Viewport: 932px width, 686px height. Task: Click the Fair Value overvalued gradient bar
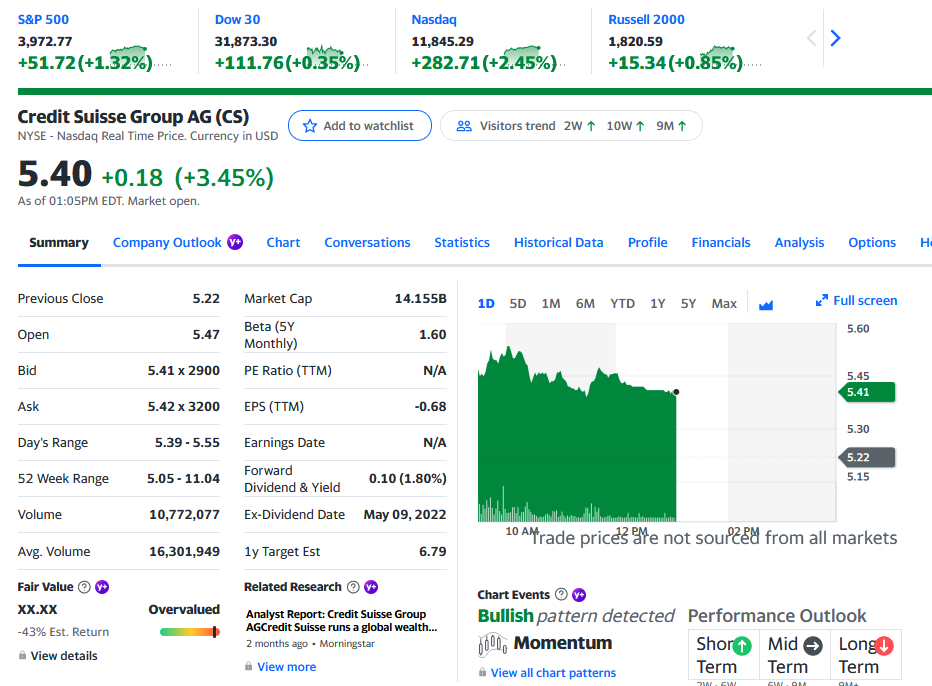[190, 632]
